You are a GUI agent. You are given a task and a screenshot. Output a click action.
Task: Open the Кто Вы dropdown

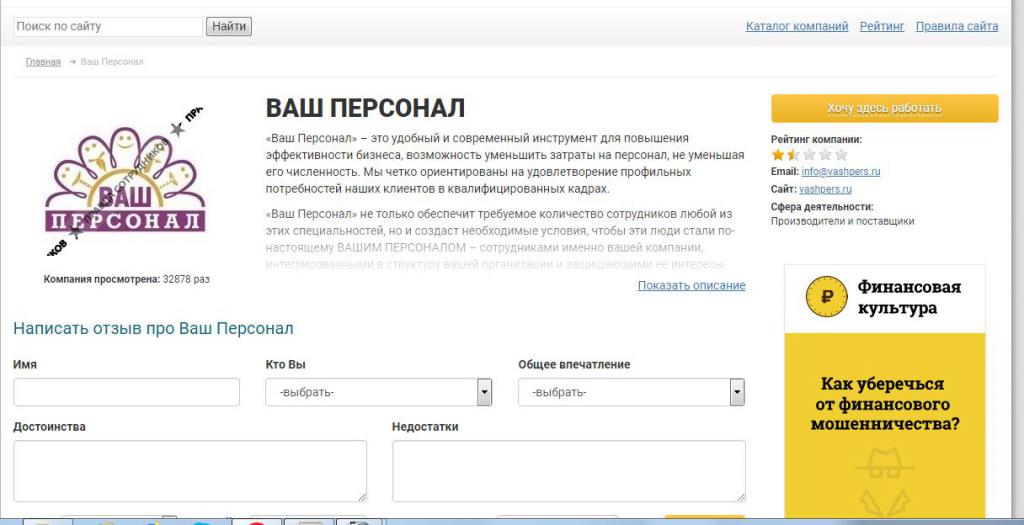379,392
